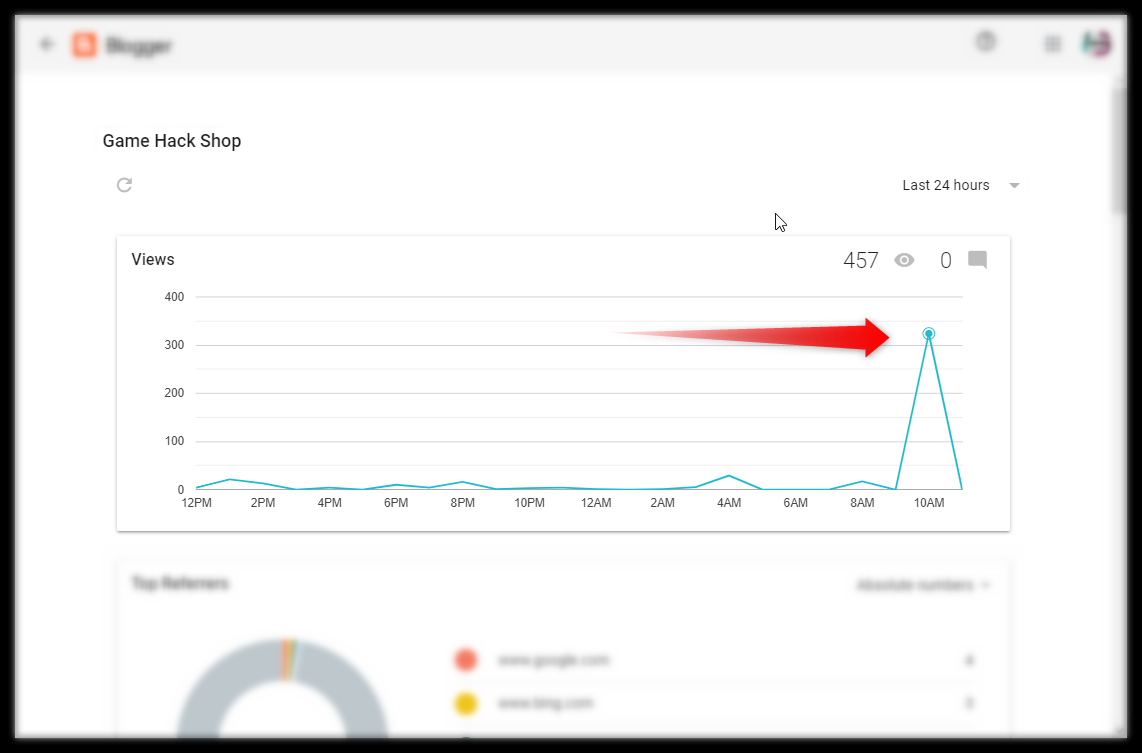Open the Last 24 hours dropdown
This screenshot has height=753, width=1142.
(x=946, y=185)
